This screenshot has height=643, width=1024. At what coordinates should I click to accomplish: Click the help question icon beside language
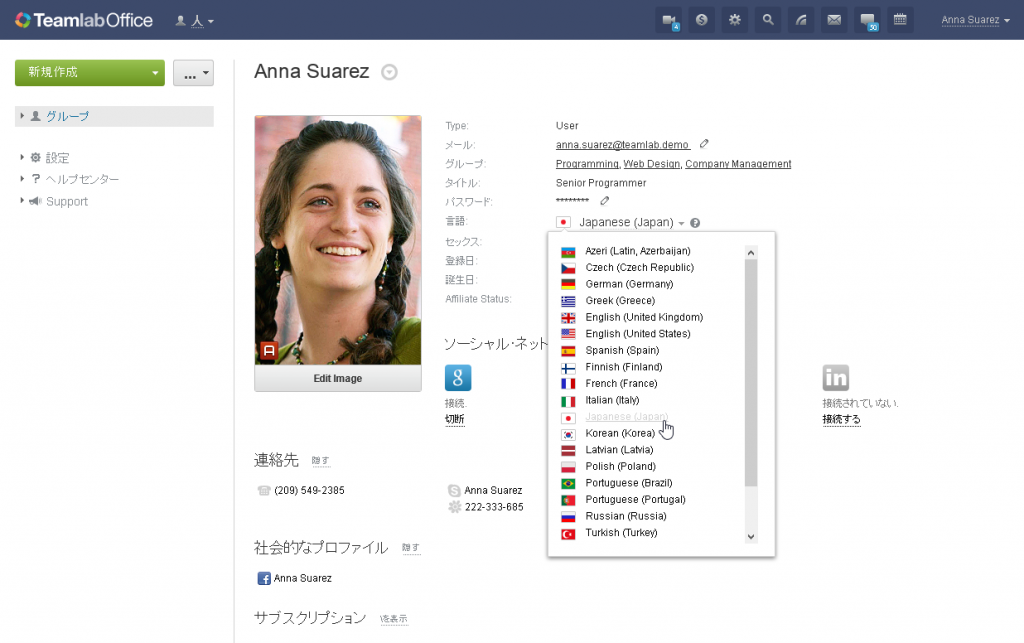coord(695,223)
